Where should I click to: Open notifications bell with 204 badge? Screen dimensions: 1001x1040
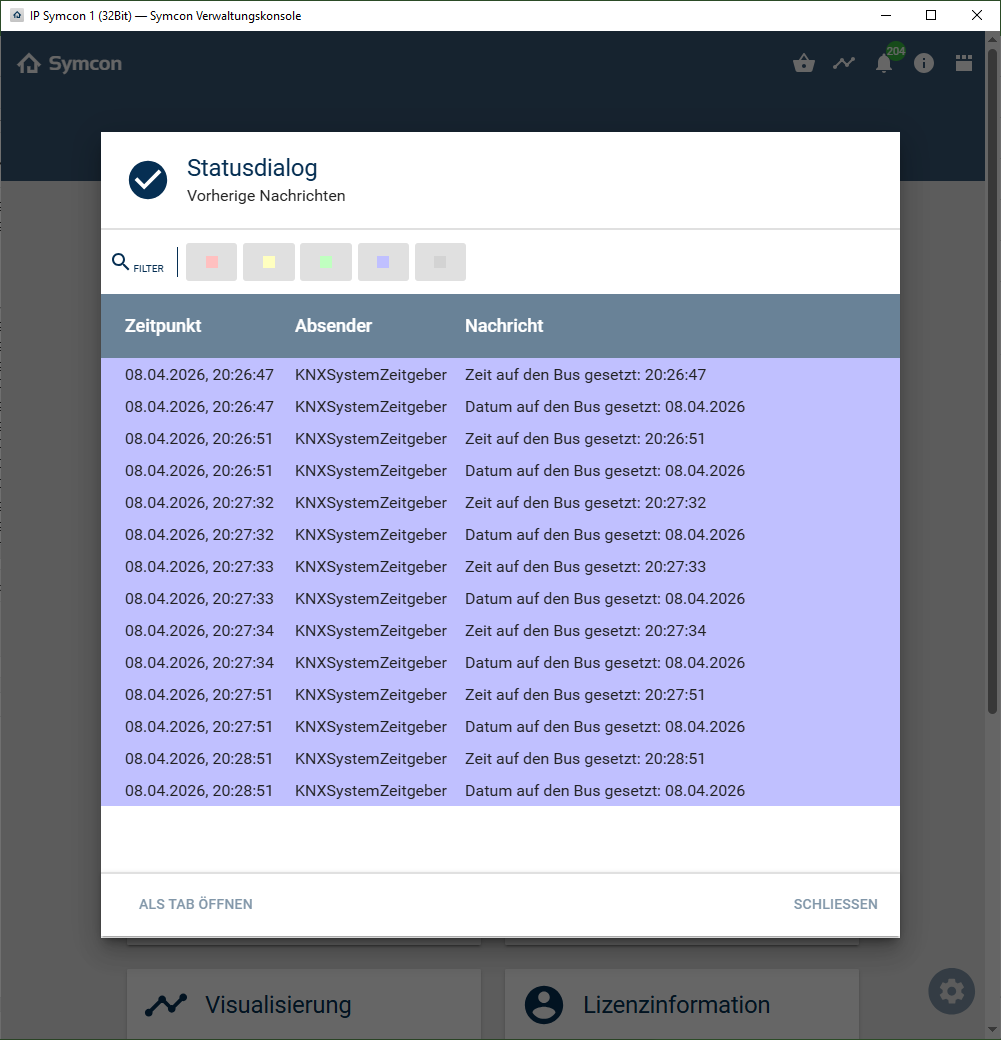pos(884,64)
